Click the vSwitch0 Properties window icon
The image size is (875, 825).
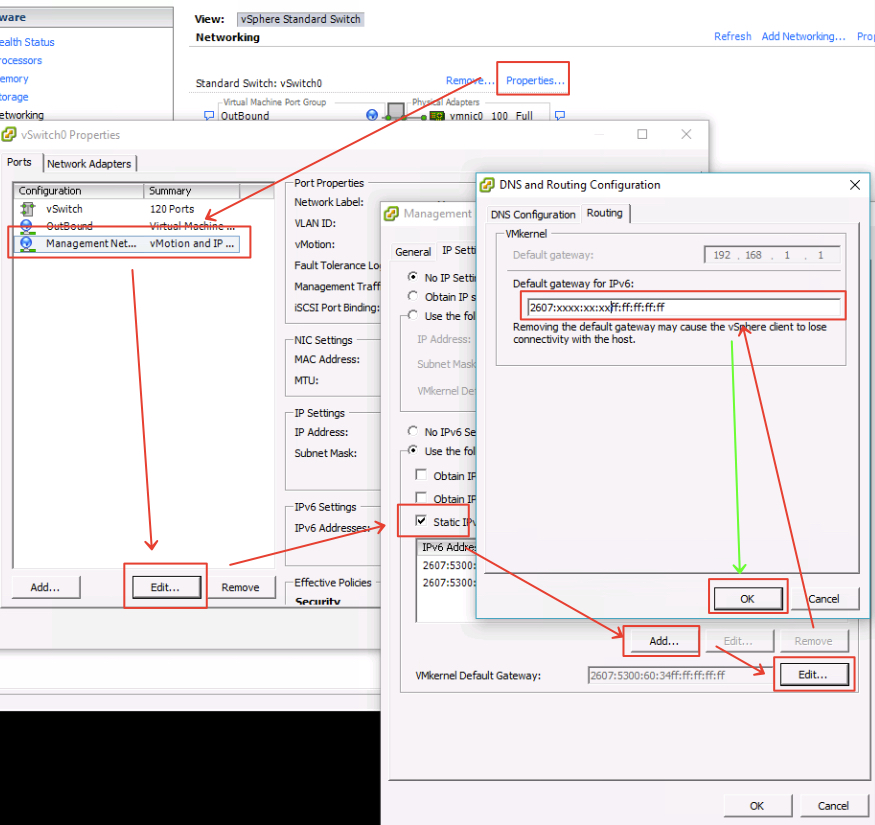tap(8, 135)
